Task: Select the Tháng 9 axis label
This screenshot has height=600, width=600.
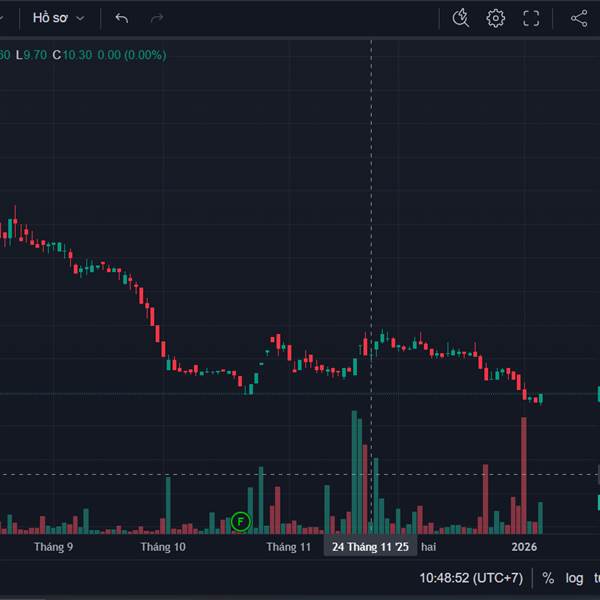Action: (x=53, y=547)
